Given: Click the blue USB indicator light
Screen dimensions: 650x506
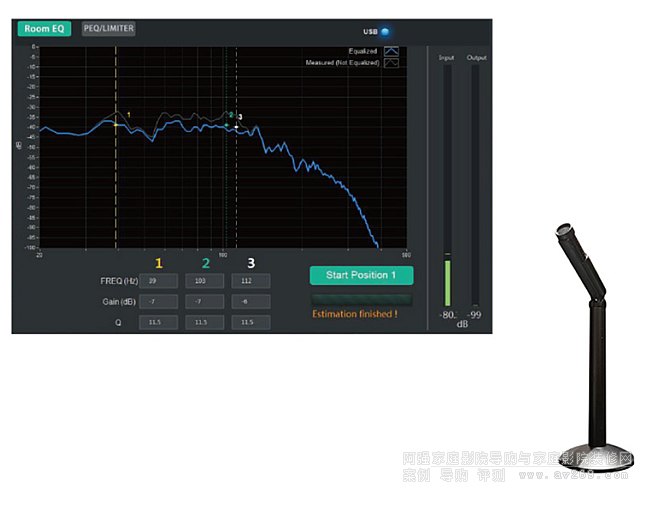Looking at the screenshot, I should (x=385, y=31).
